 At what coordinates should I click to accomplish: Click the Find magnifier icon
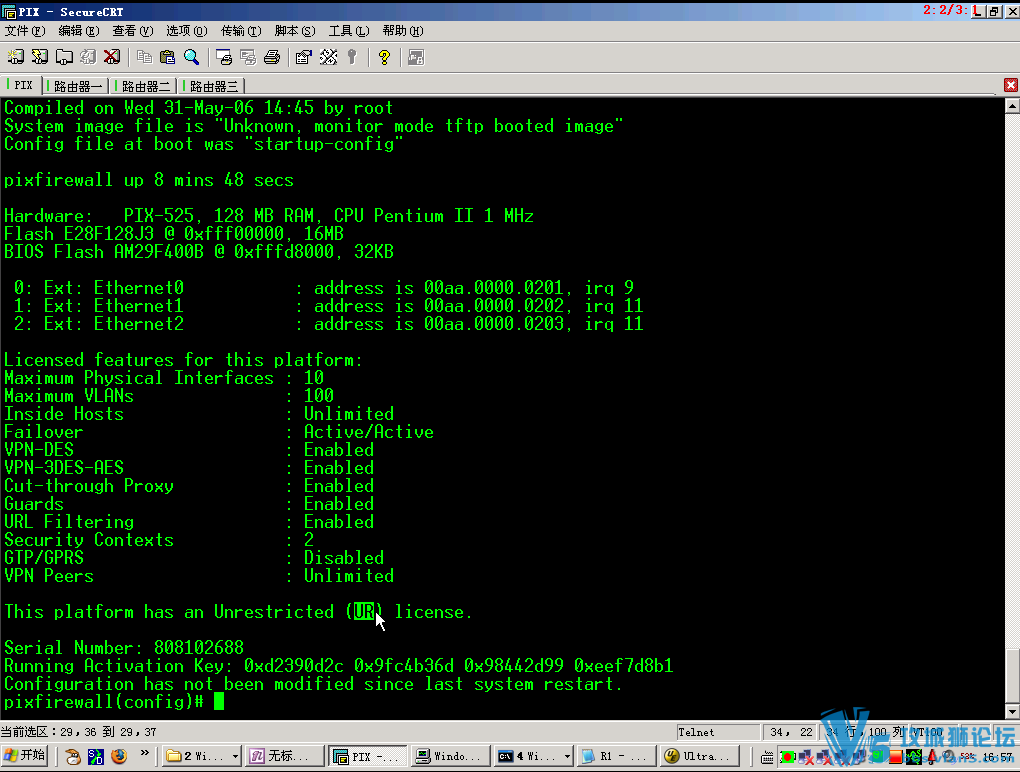(191, 57)
